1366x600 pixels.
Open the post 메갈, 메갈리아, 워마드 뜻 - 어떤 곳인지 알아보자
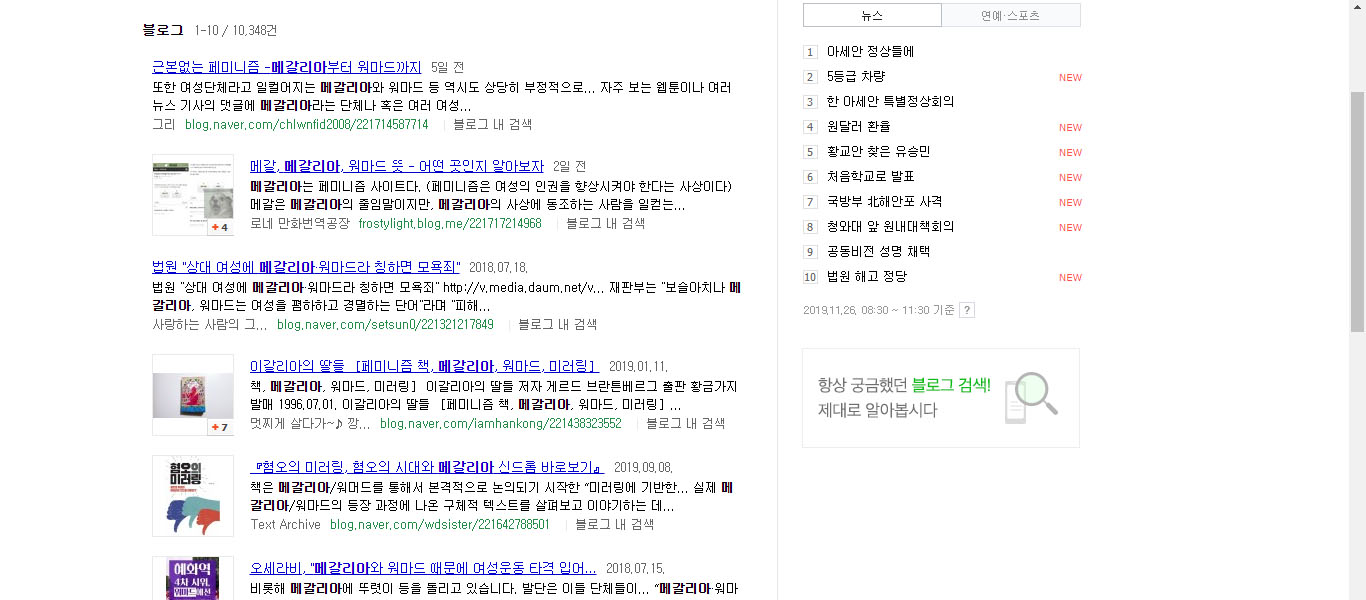click(397, 167)
